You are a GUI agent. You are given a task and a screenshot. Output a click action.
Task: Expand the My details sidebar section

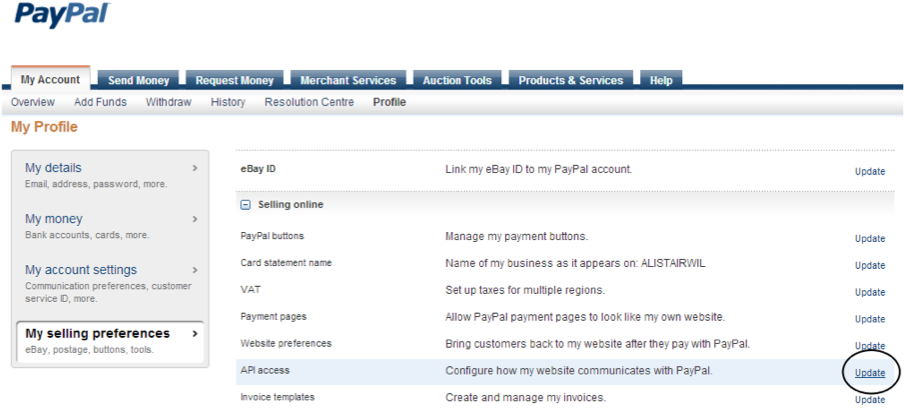click(110, 175)
